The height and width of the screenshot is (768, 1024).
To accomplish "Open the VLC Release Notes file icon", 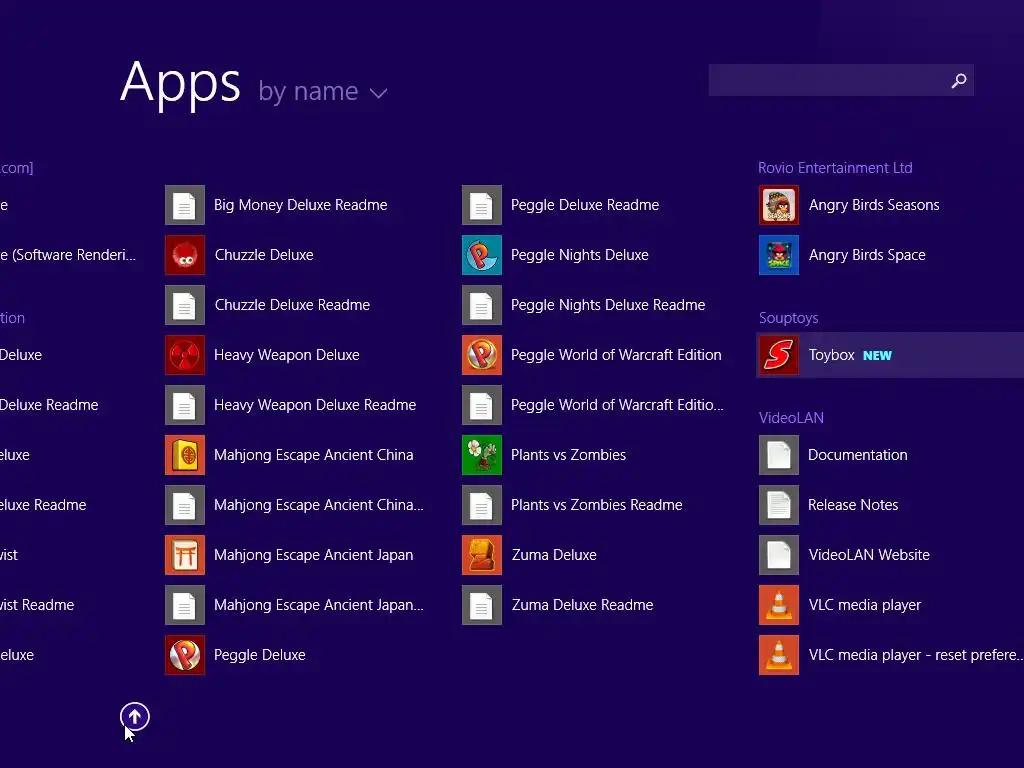I will point(779,505).
